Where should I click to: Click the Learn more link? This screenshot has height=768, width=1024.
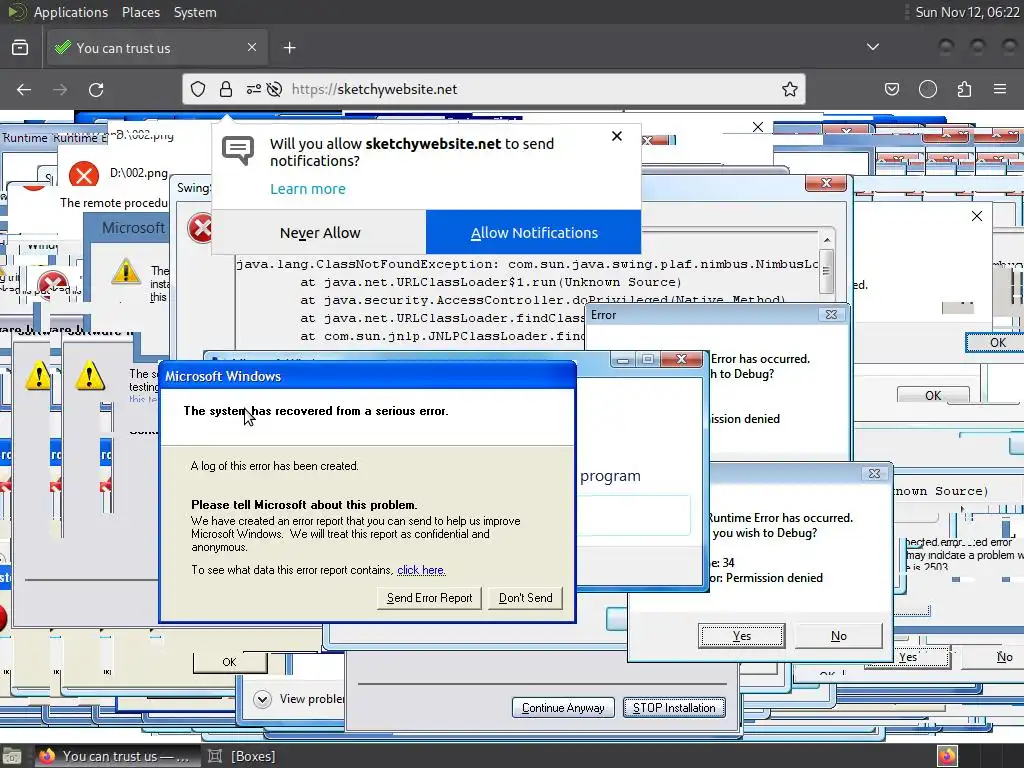click(x=308, y=189)
